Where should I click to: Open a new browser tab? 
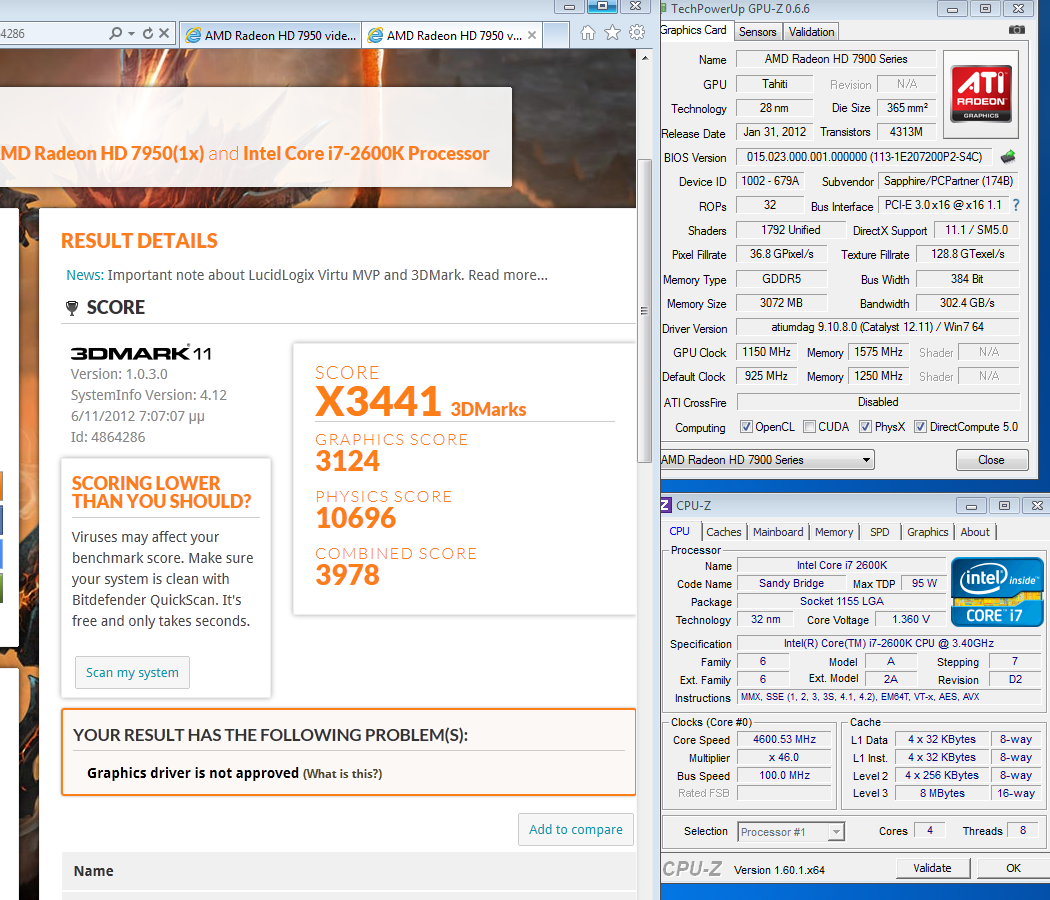click(556, 35)
